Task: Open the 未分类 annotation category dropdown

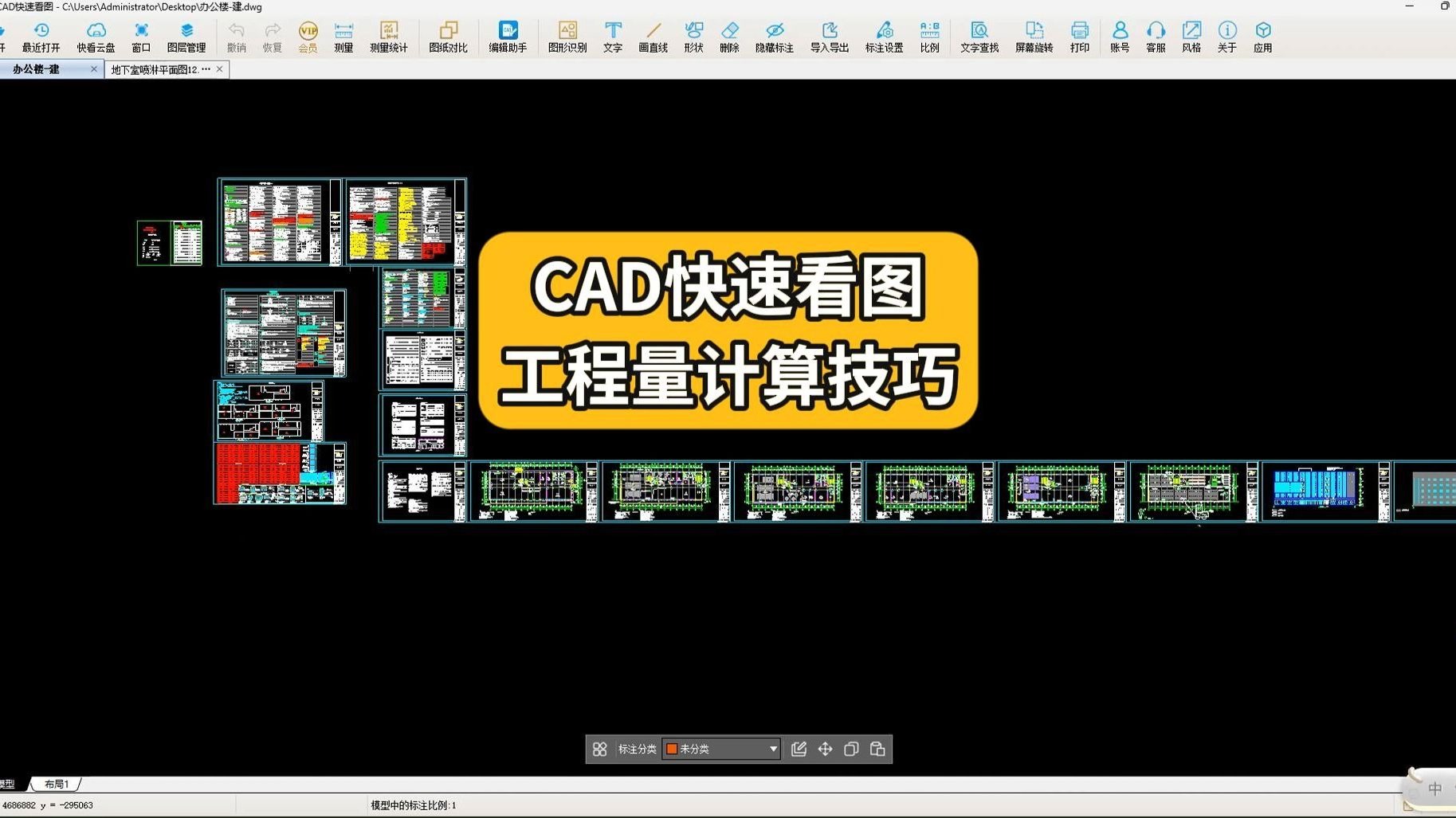Action: pos(771,749)
